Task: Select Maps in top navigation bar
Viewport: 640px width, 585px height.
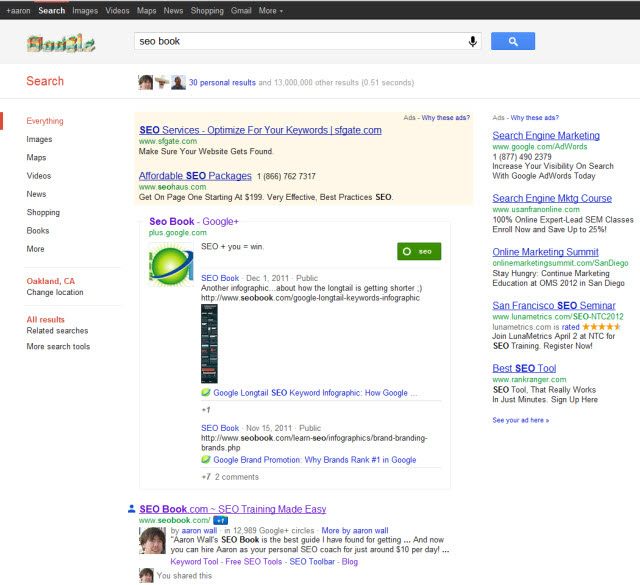Action: tap(147, 11)
